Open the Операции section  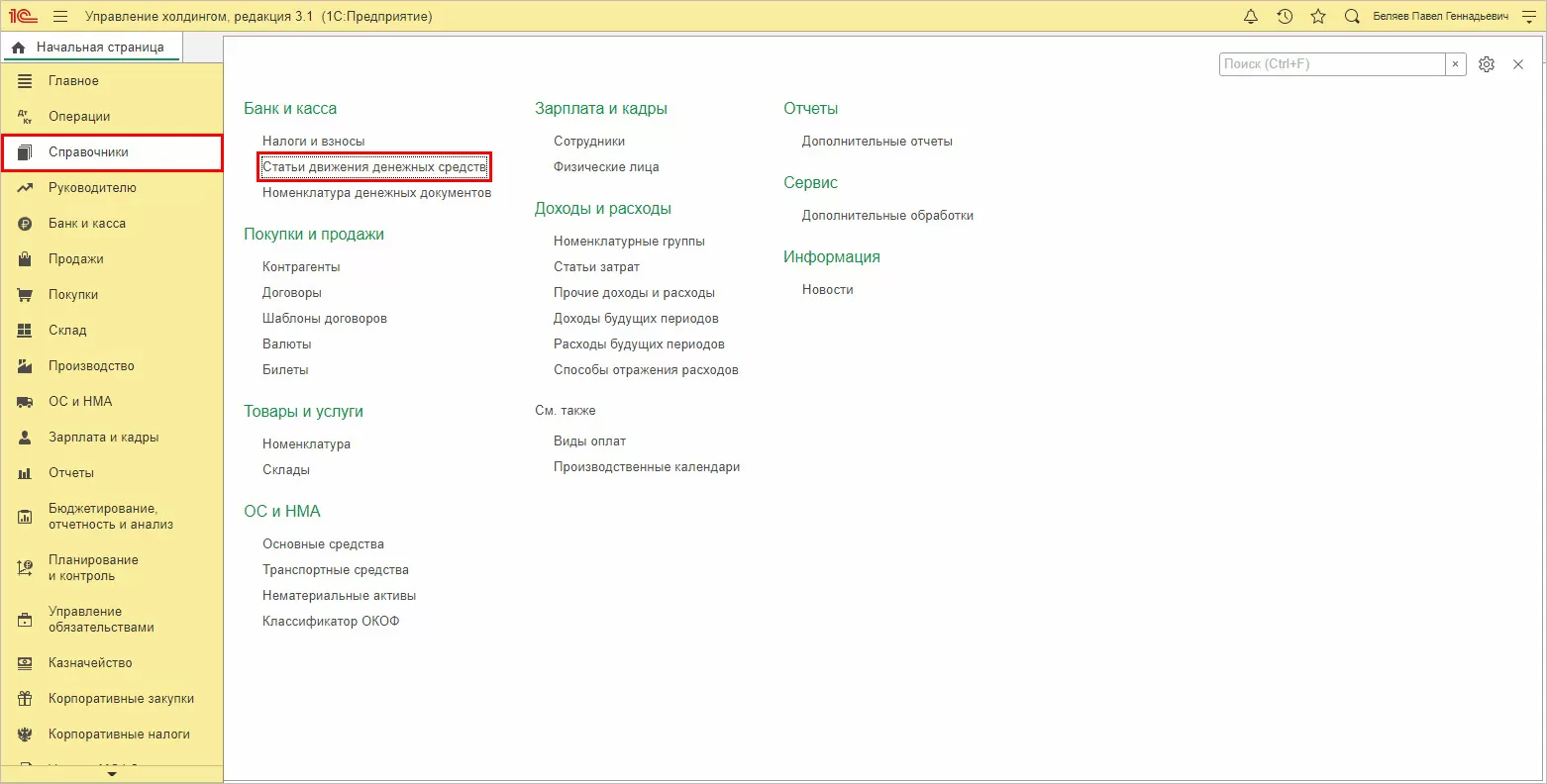click(79, 117)
